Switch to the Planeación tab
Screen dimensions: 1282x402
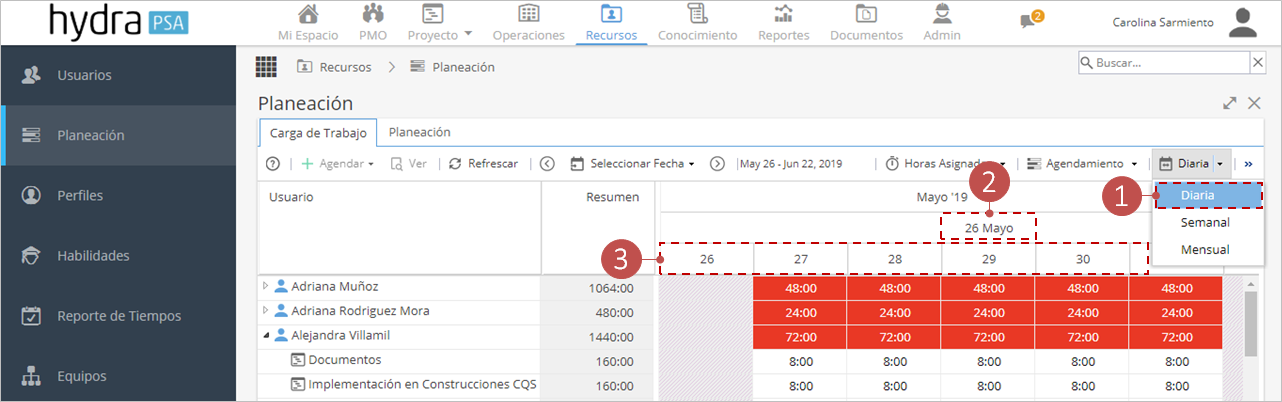pyautogui.click(x=419, y=132)
